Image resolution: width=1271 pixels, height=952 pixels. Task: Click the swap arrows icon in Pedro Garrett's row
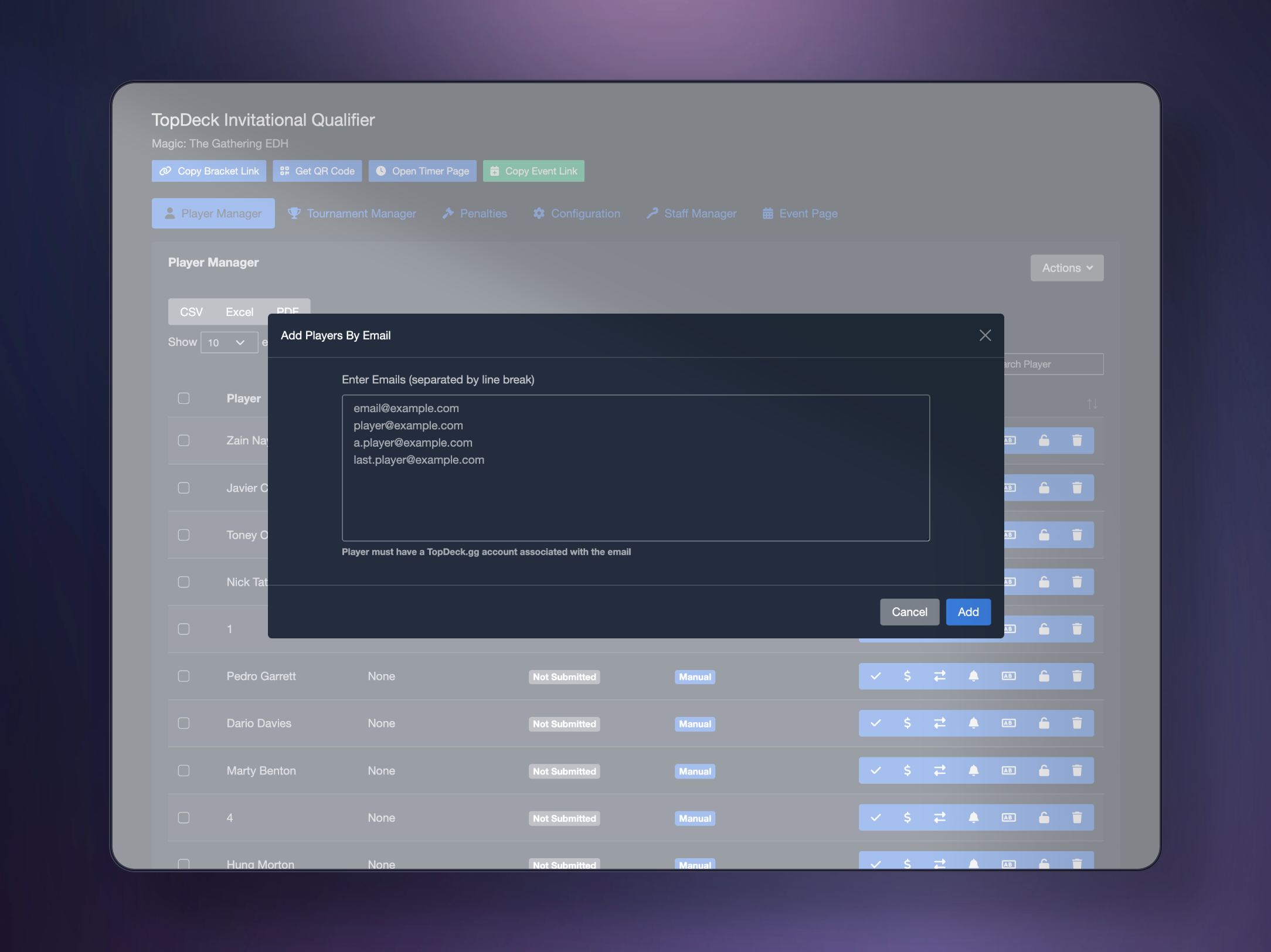pyautogui.click(x=940, y=676)
